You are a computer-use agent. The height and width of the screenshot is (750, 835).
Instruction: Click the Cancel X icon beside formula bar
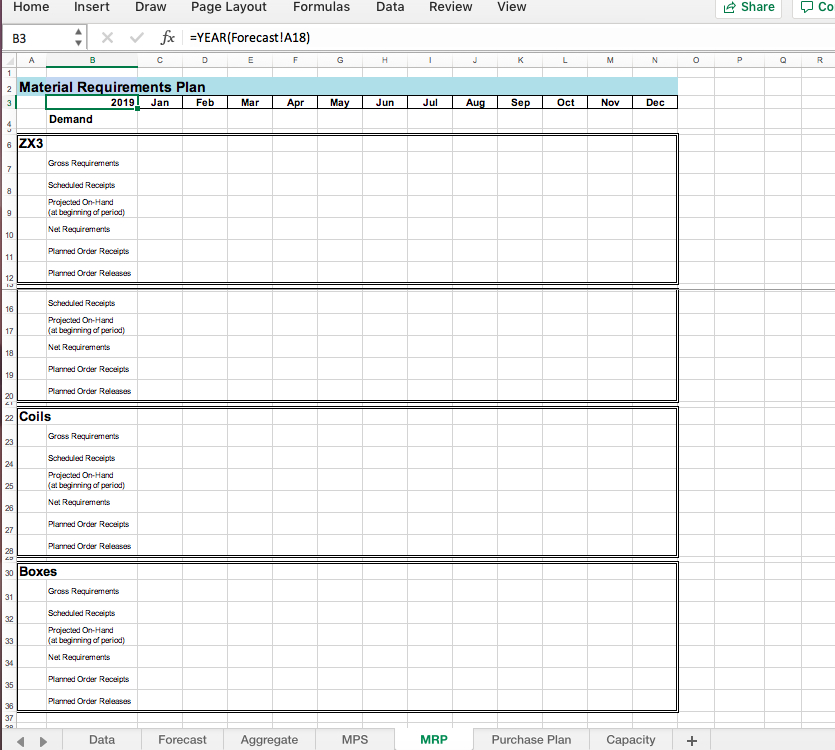coord(108,37)
